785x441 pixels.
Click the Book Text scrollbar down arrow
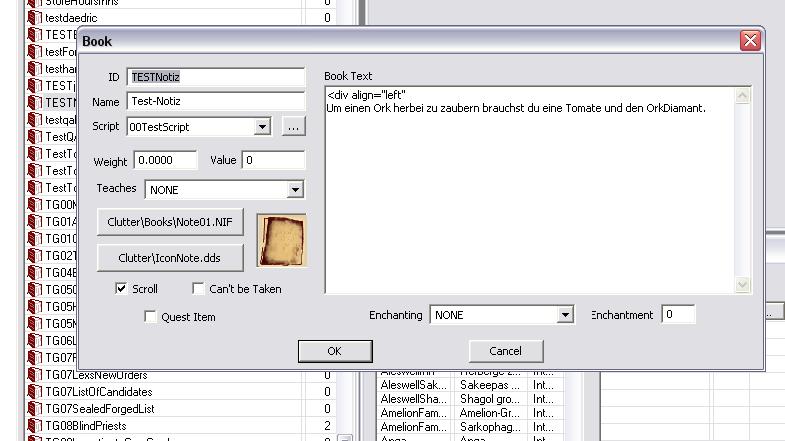(742, 285)
